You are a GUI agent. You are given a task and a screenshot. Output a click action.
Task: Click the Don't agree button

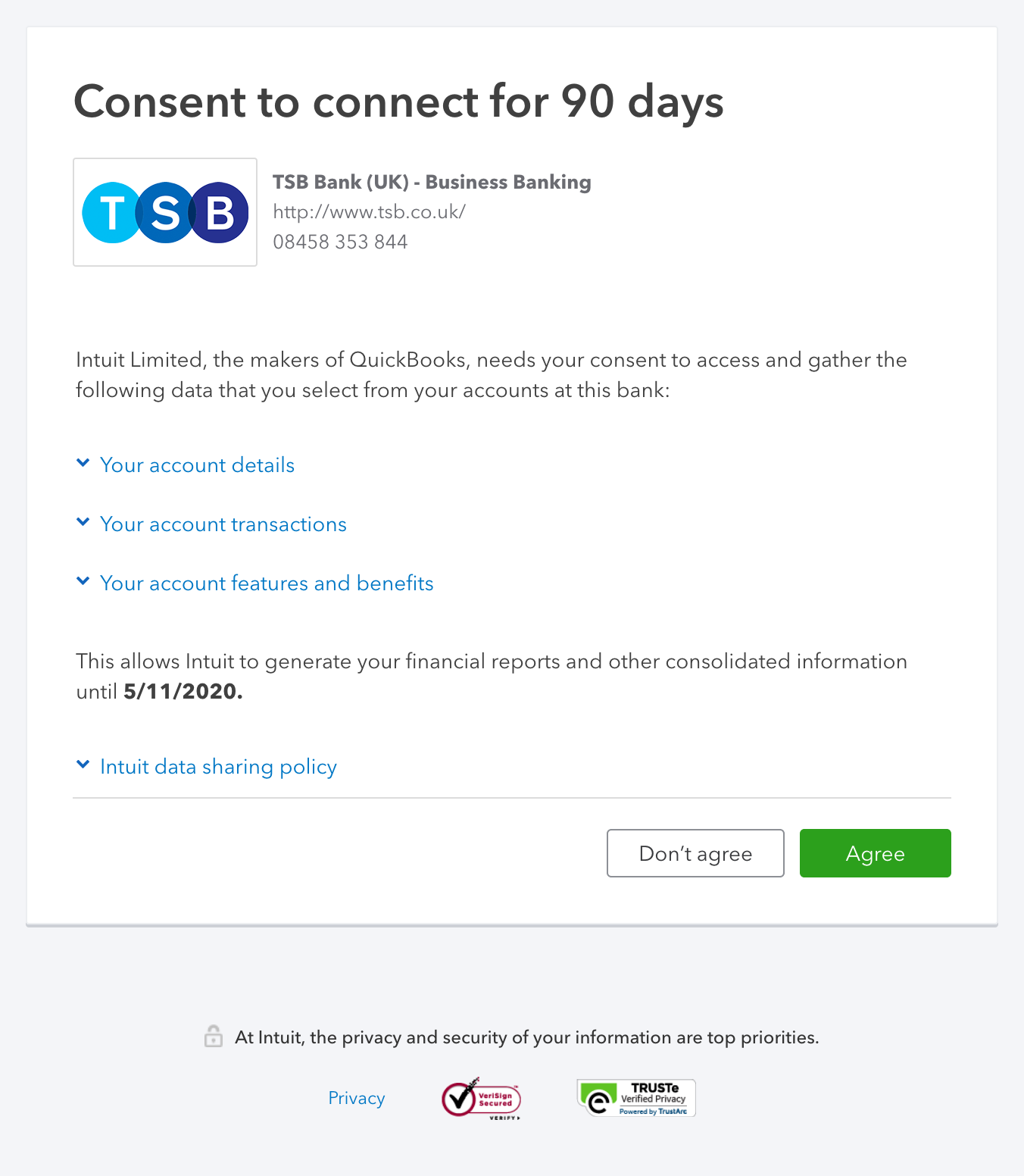pos(695,853)
